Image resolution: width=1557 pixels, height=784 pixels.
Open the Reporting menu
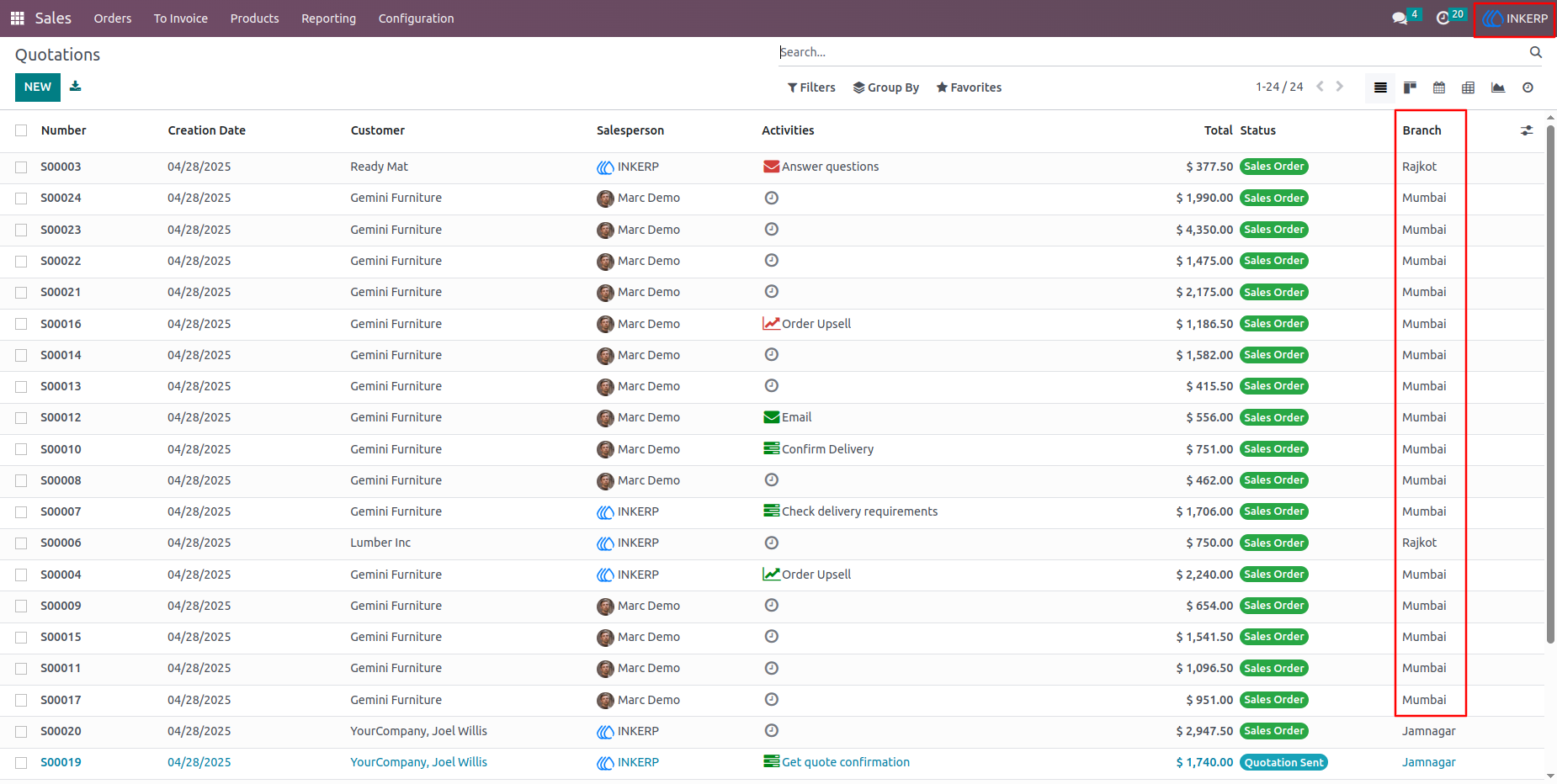(x=329, y=19)
